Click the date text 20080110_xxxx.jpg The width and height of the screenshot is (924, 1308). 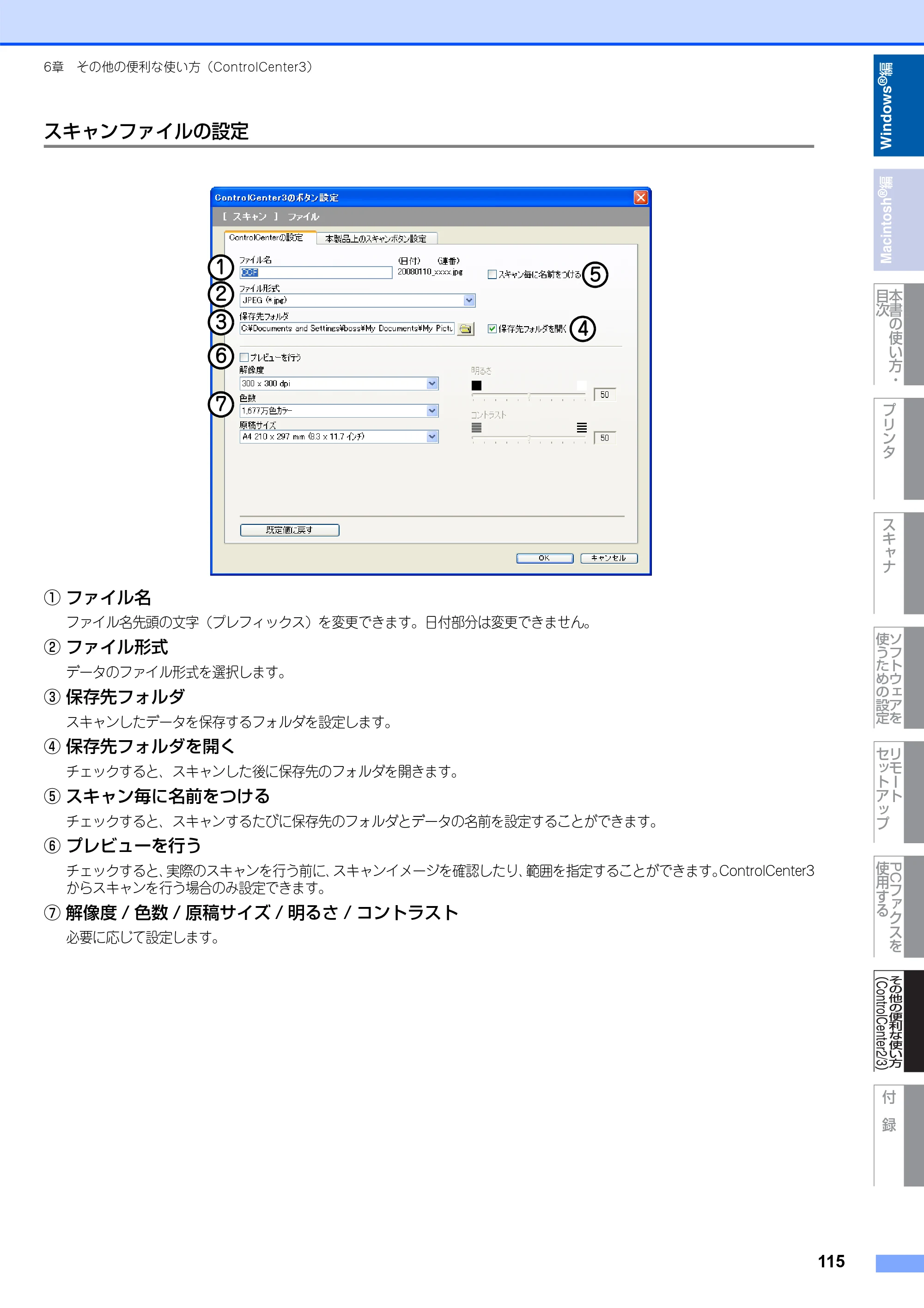[430, 272]
